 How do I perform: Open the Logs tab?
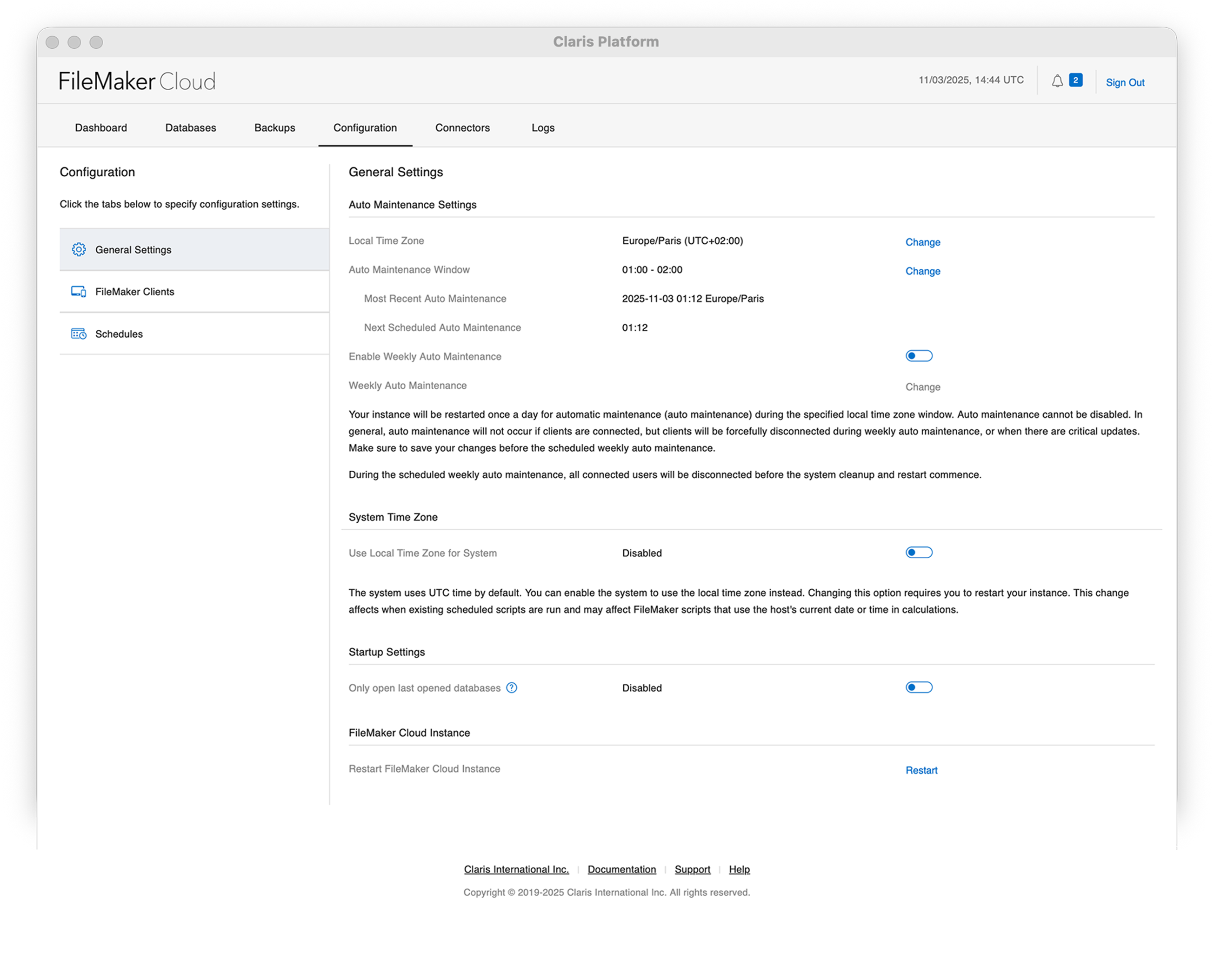tap(542, 127)
